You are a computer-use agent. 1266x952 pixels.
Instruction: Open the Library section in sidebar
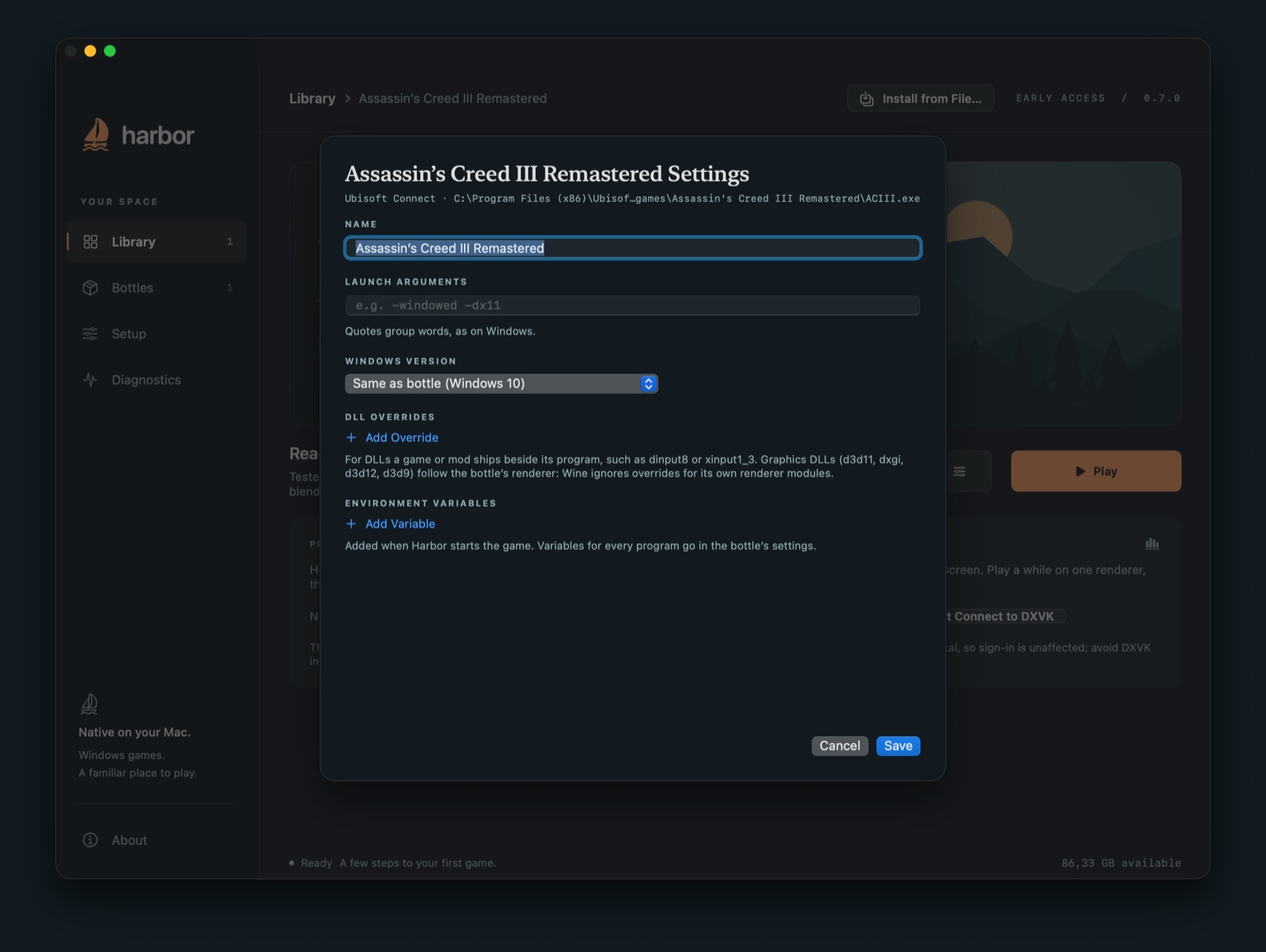coord(157,241)
